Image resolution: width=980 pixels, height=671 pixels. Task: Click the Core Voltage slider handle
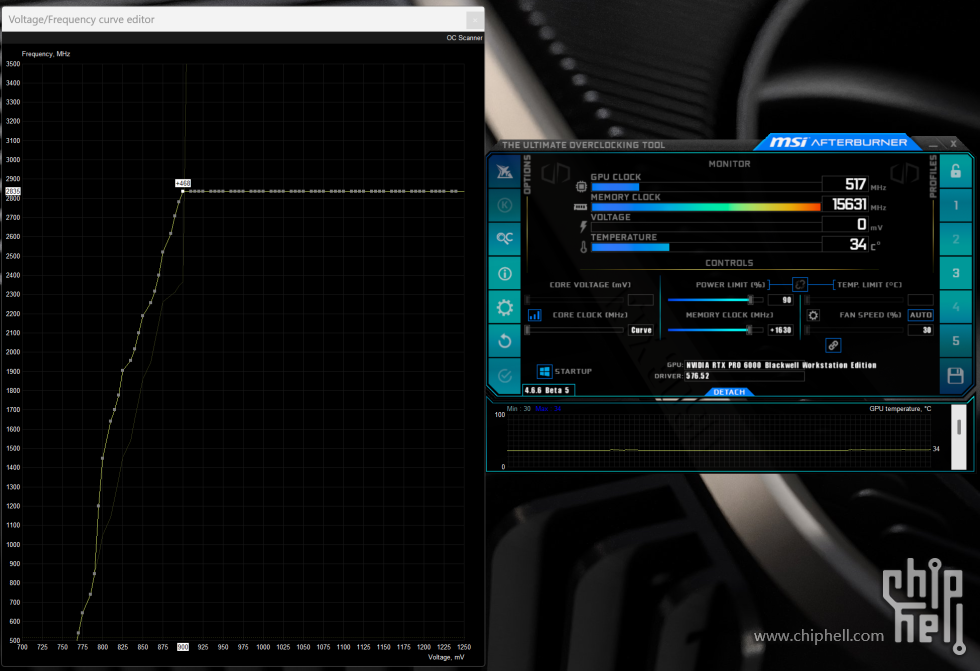pos(528,300)
